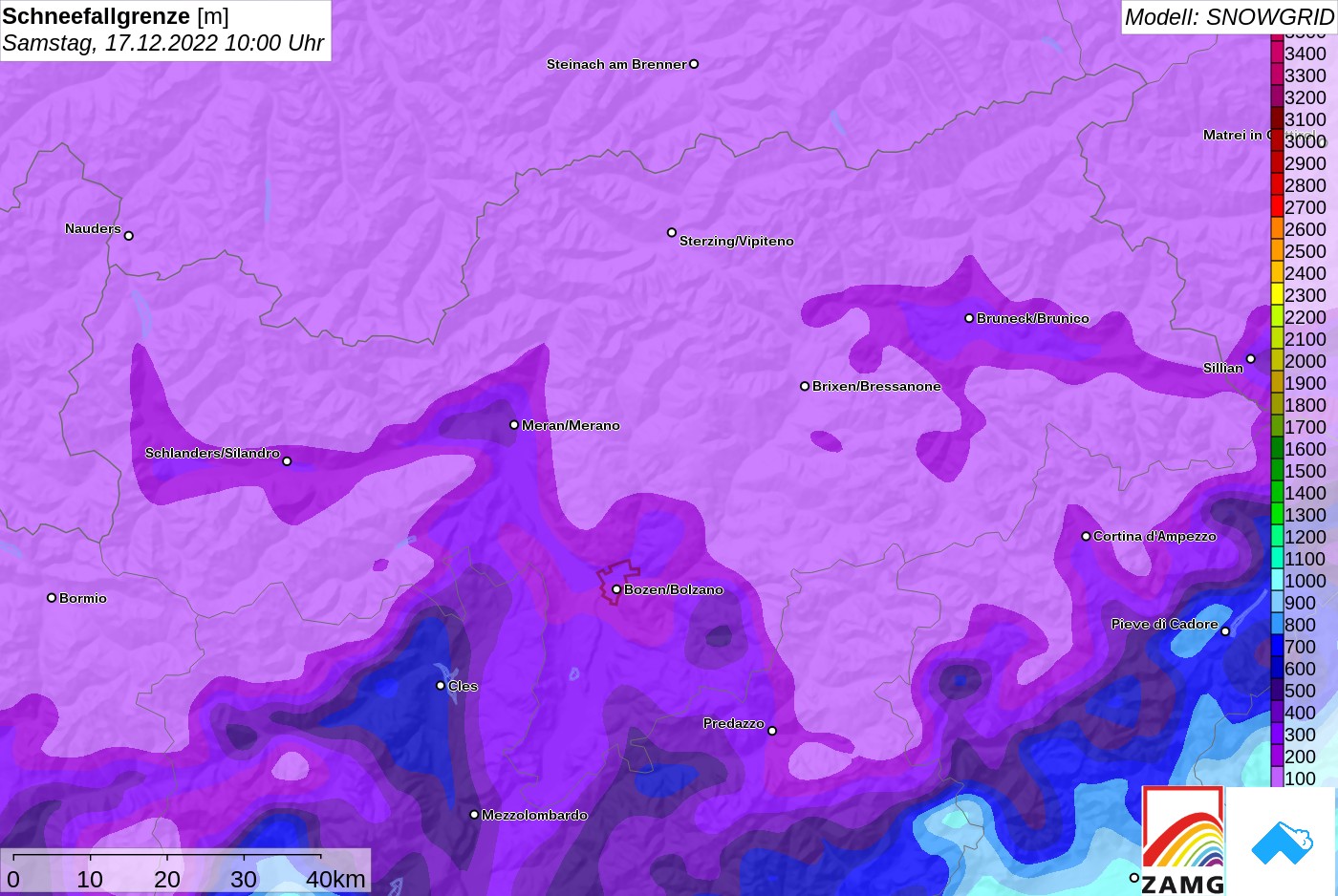The height and width of the screenshot is (896, 1338).
Task: Select the 3000 m dark red swatch
Action: click(x=1277, y=140)
